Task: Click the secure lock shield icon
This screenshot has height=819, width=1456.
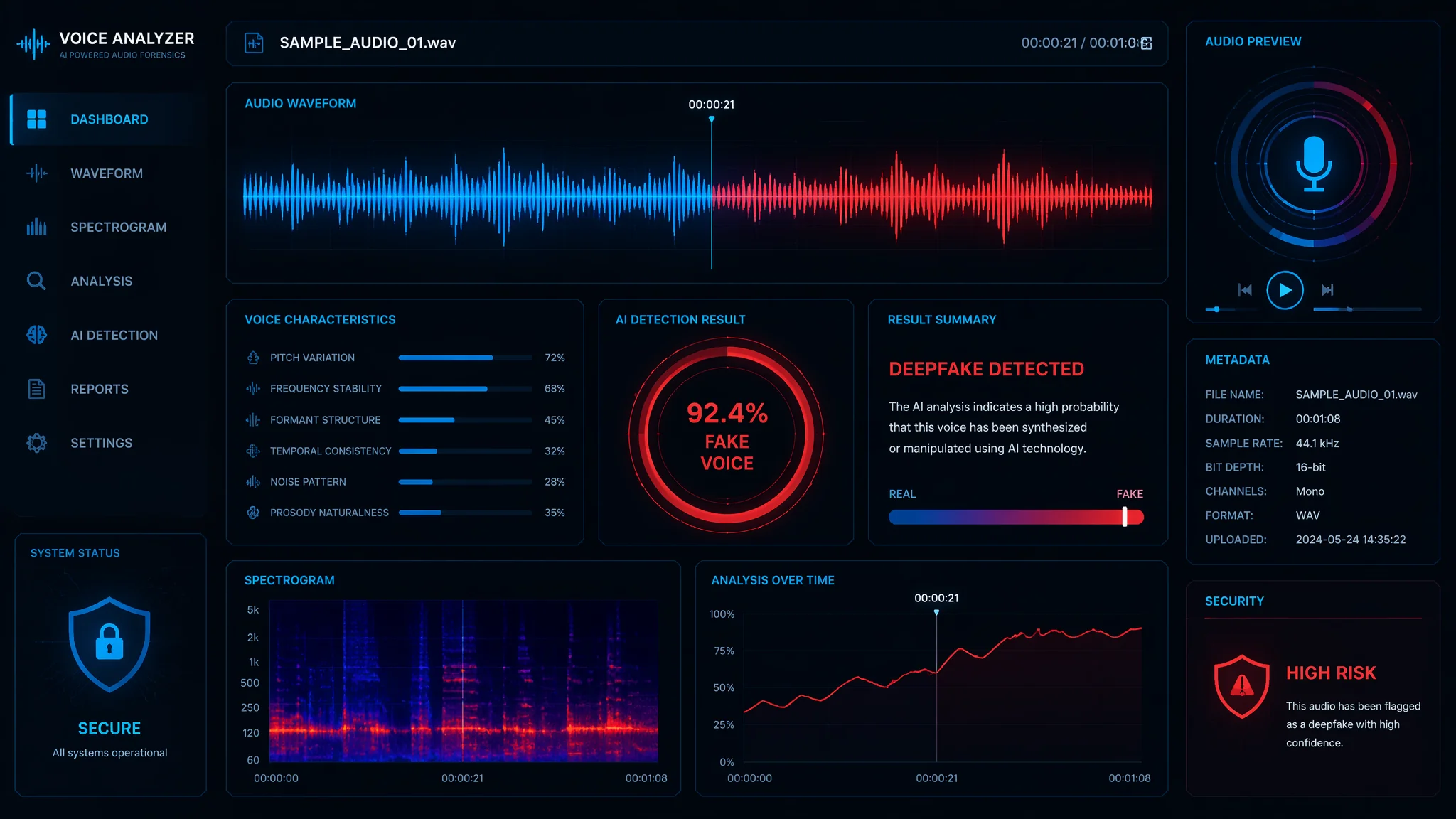Action: click(109, 644)
